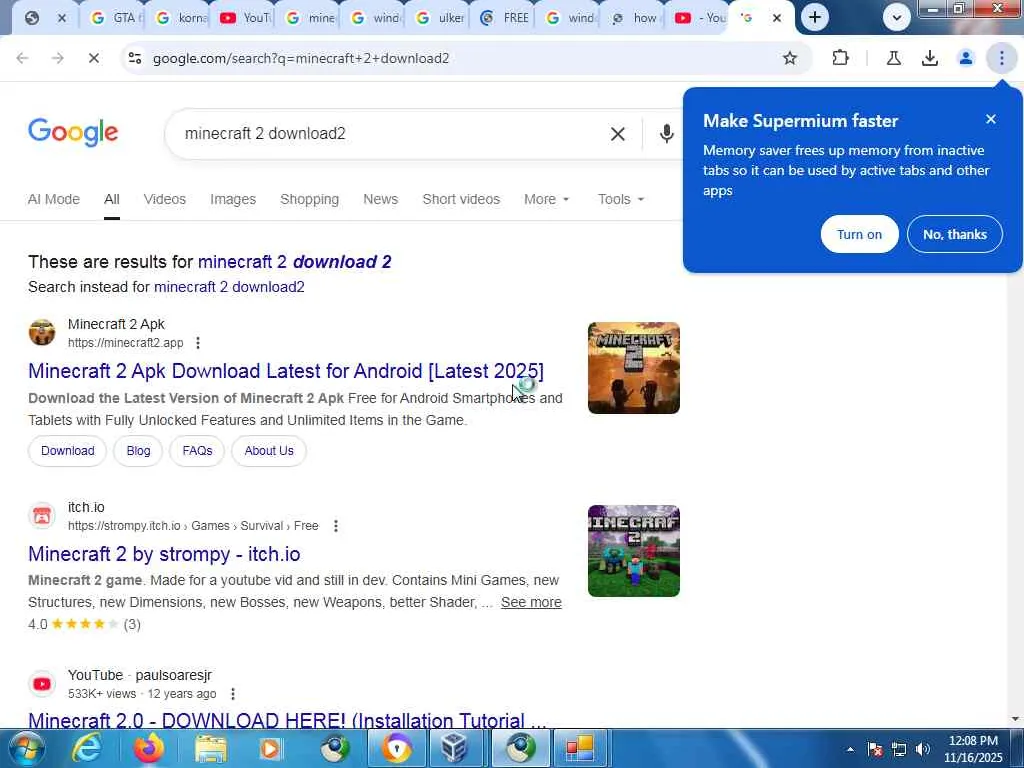Image resolution: width=1024 pixels, height=768 pixels.
Task: Open Windows Explorer folder in the taskbar
Action: pyautogui.click(x=210, y=748)
